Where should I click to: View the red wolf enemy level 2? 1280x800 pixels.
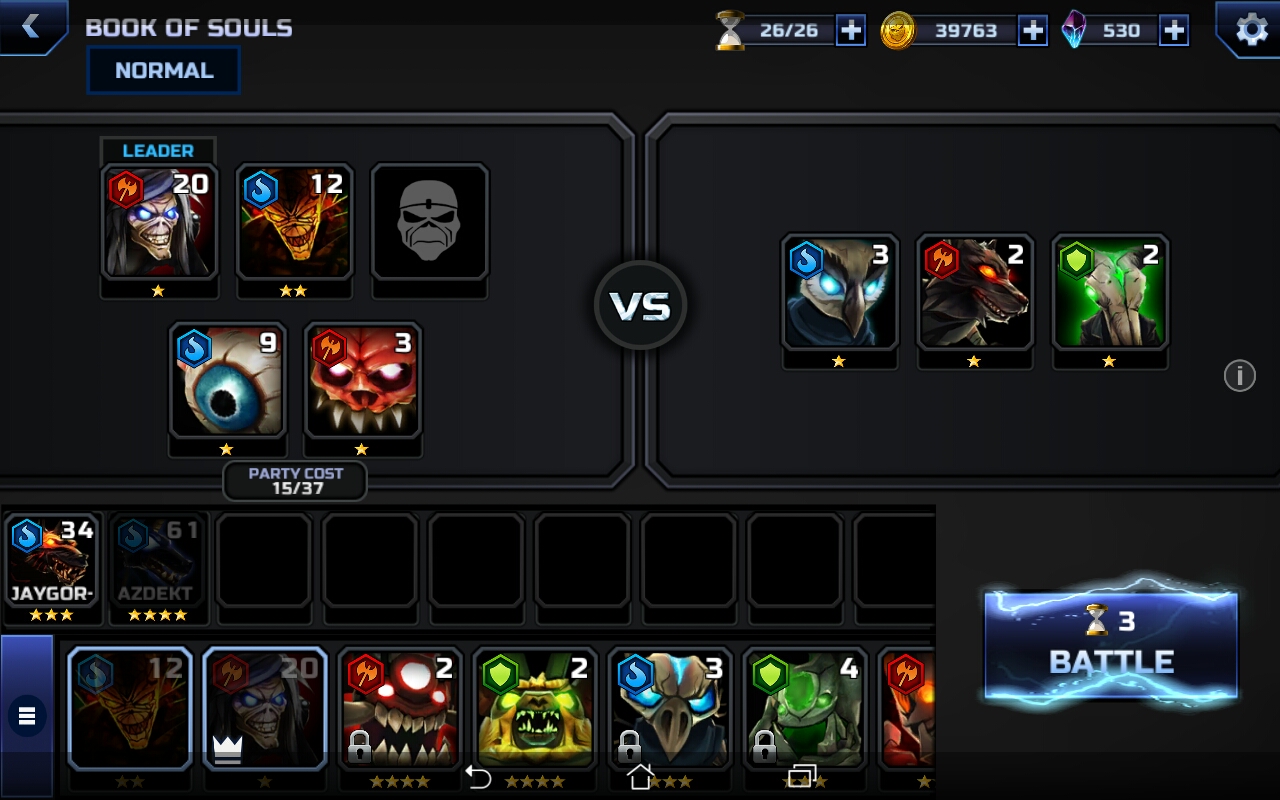coord(975,292)
